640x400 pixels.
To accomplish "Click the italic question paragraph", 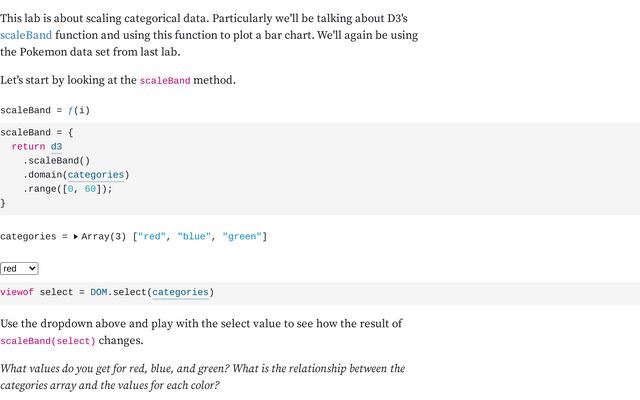I will pyautogui.click(x=202, y=376).
